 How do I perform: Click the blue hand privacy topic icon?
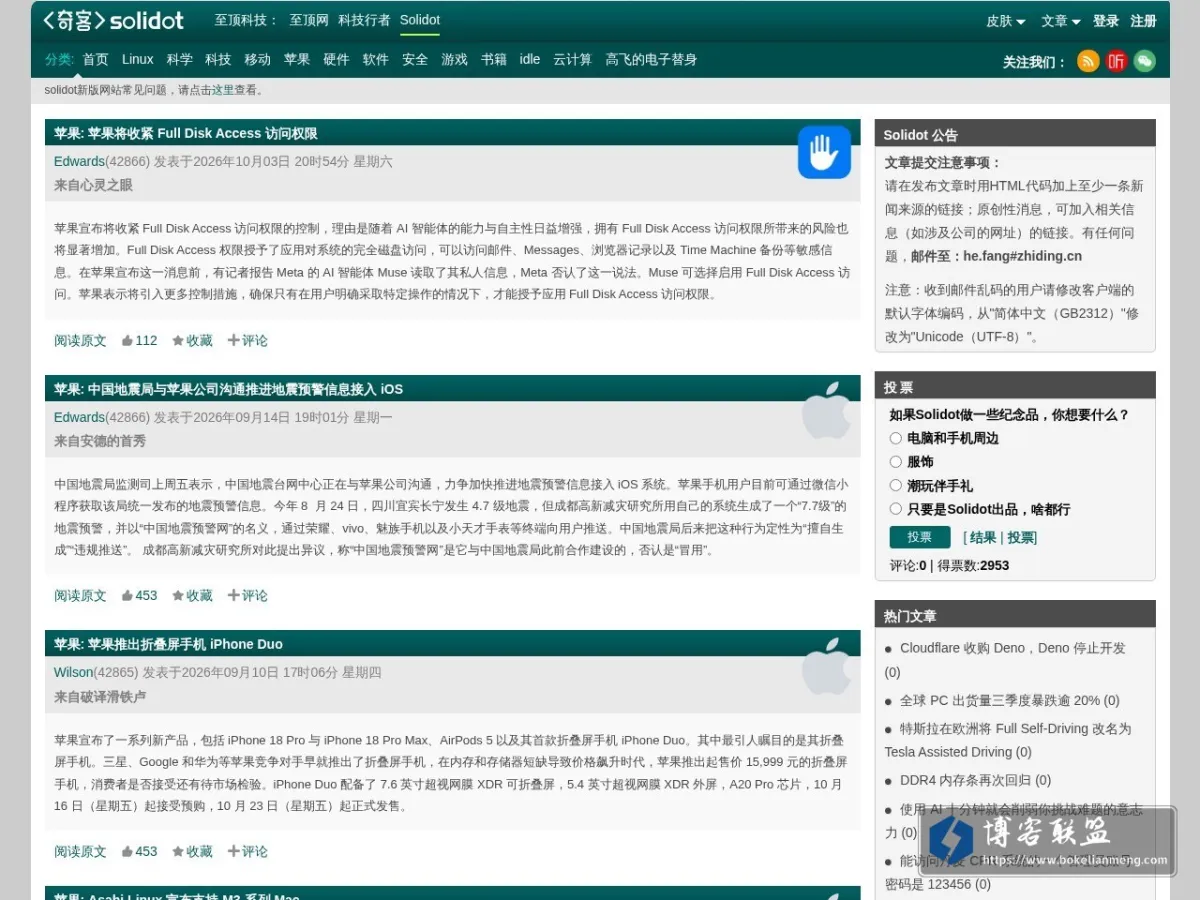point(824,152)
